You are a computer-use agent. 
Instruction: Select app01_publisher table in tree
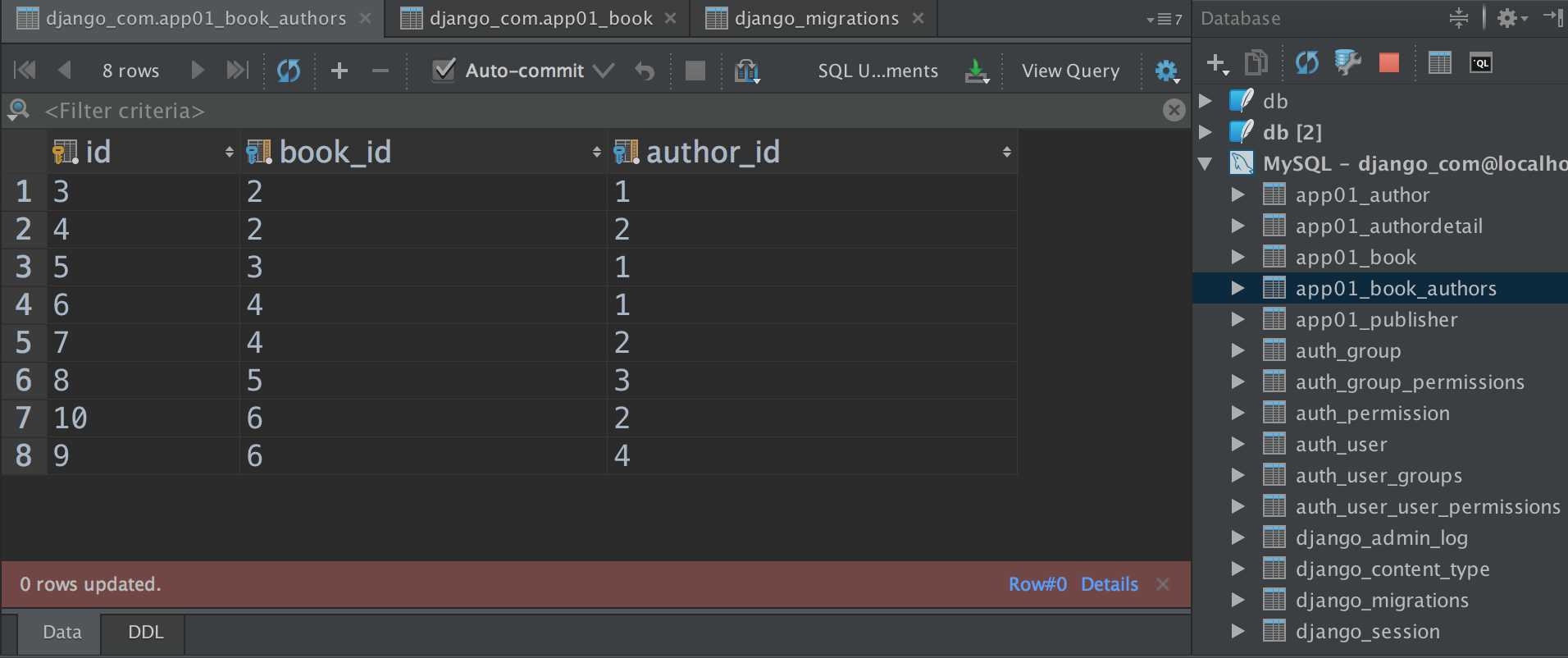pyautogui.click(x=1376, y=319)
